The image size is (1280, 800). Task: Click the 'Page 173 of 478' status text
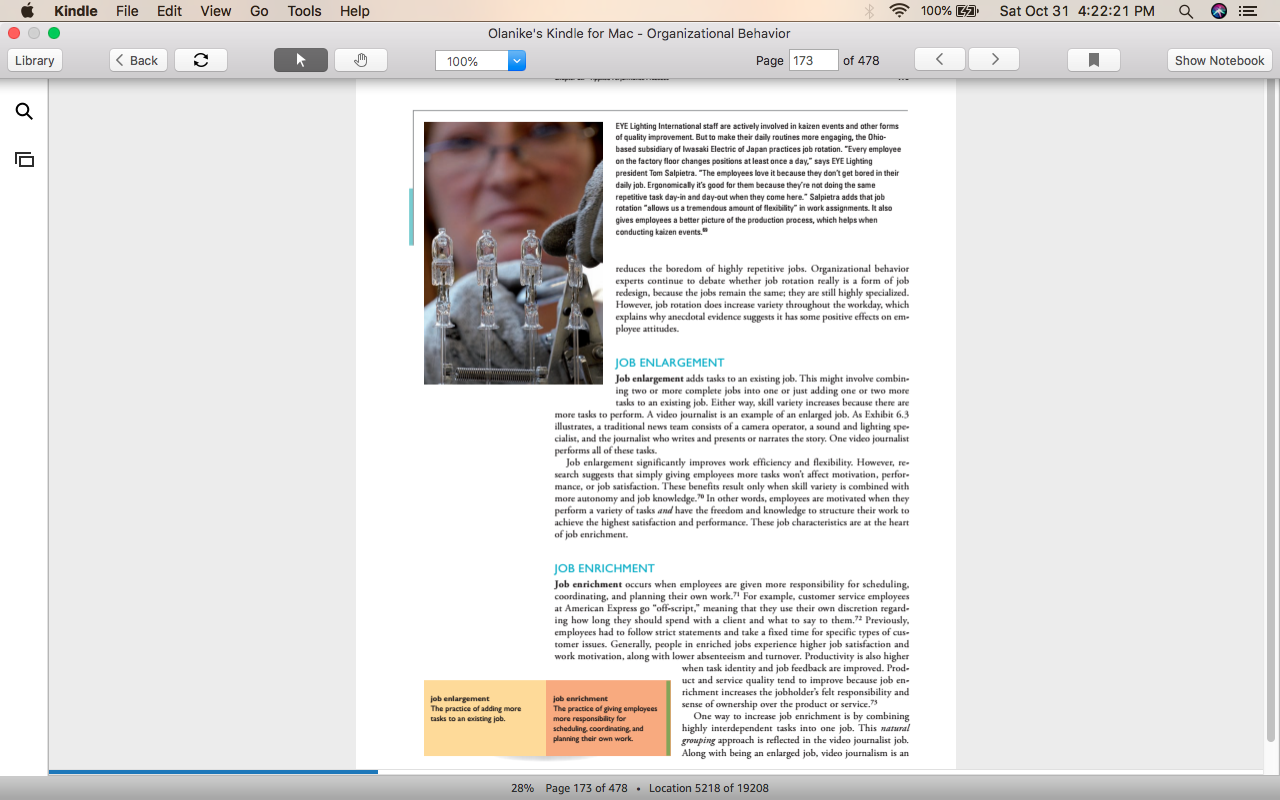pos(586,788)
